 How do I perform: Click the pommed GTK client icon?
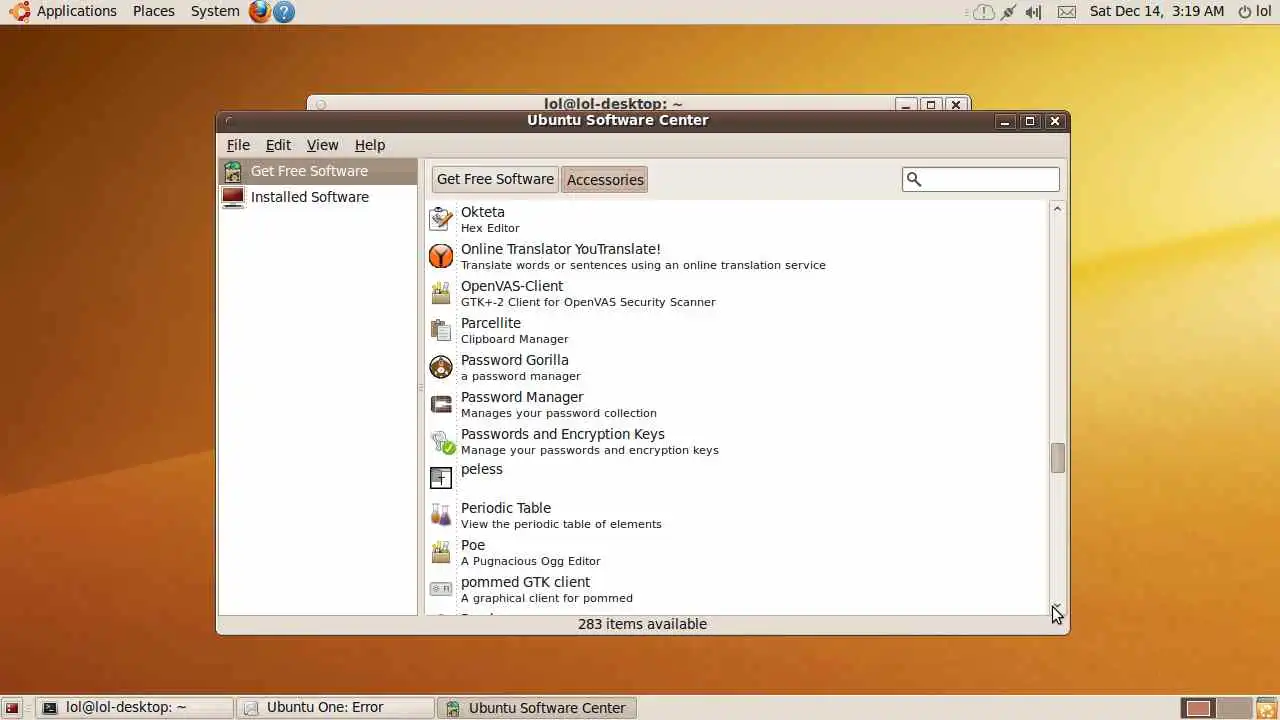(441, 589)
